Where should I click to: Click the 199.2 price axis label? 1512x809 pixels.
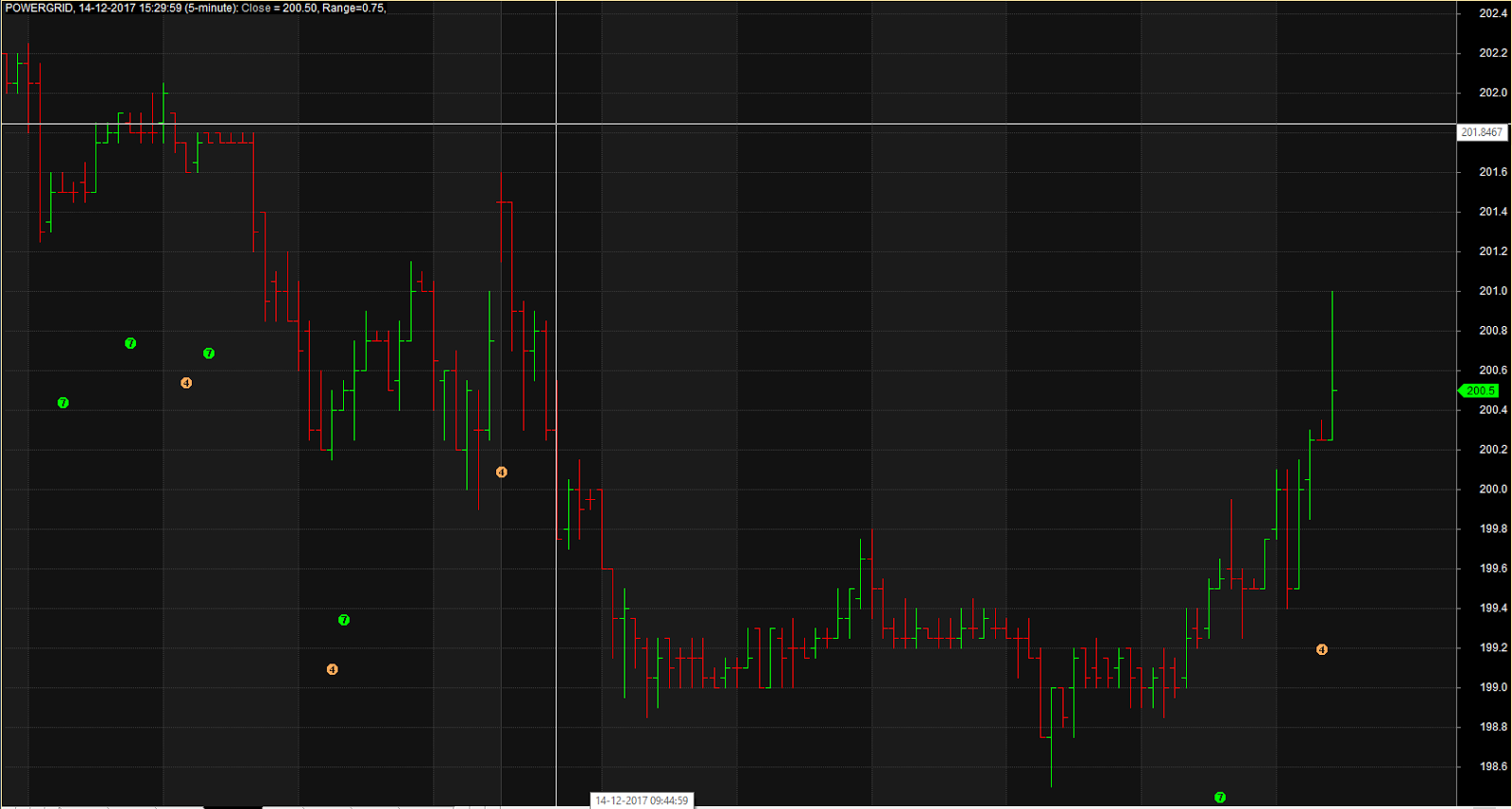1493,648
